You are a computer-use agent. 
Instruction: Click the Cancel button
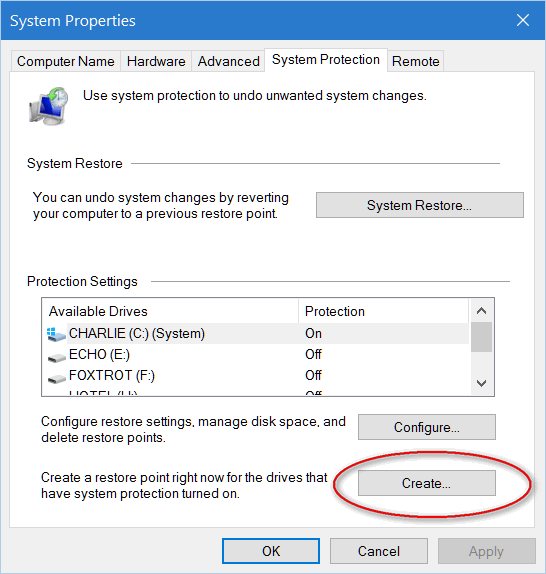coord(379,551)
